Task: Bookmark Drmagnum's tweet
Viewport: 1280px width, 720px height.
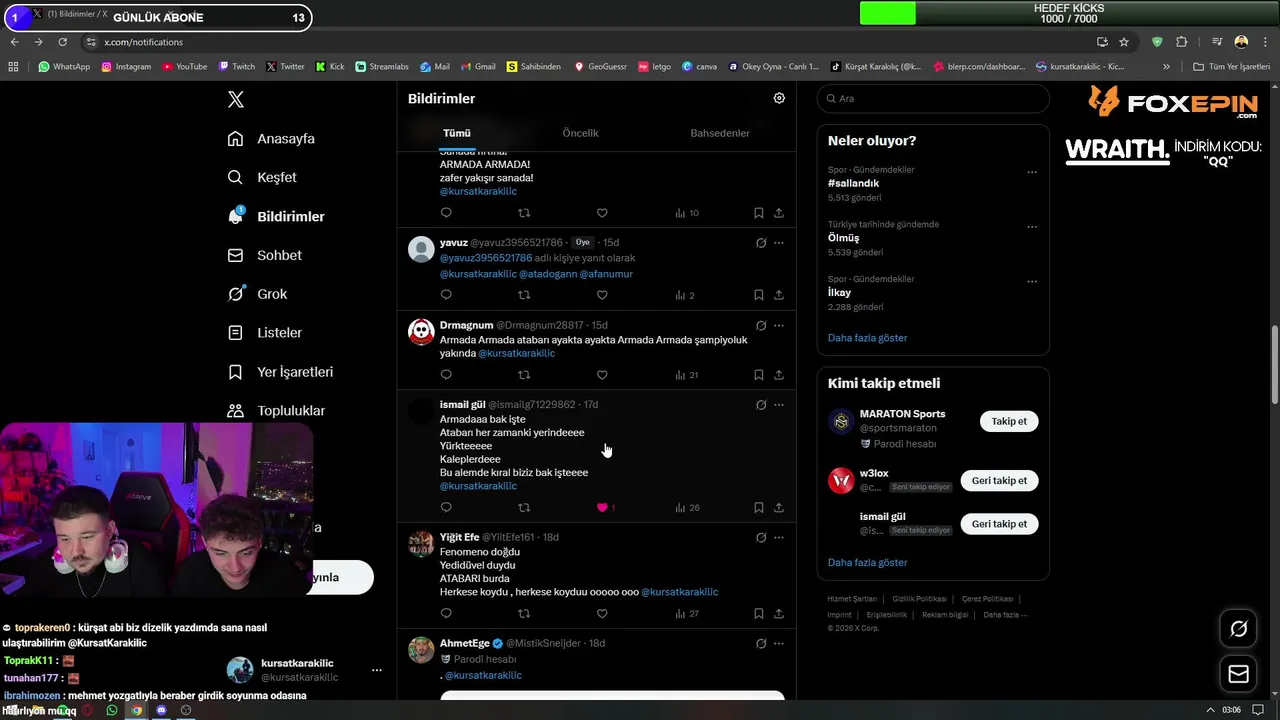Action: coord(758,375)
